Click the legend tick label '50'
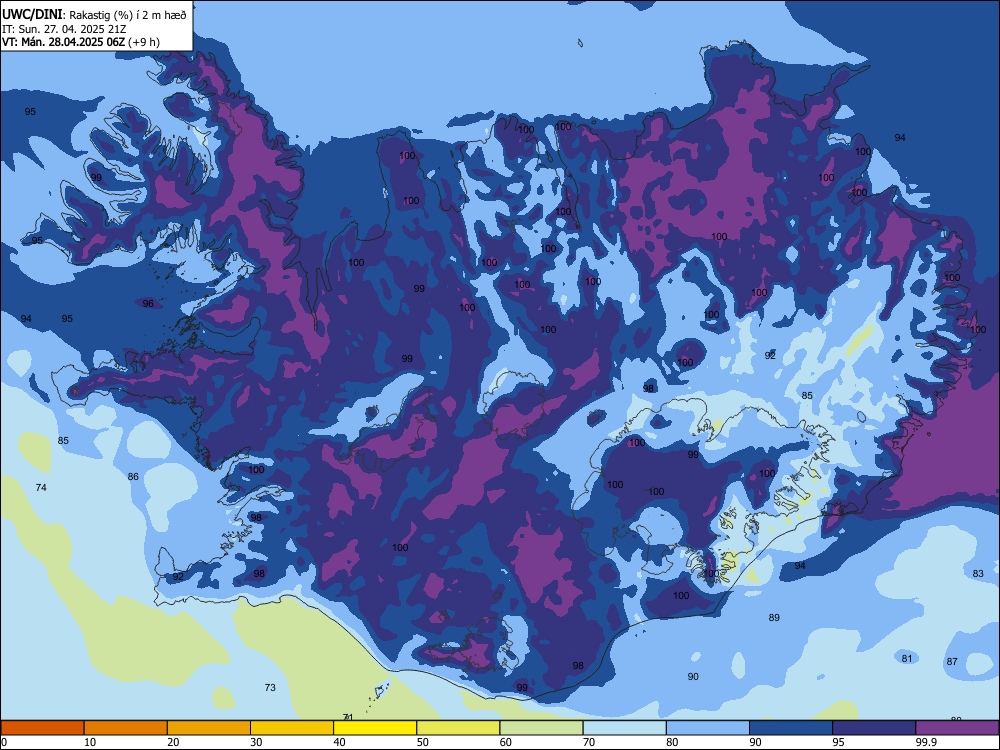Screen dimensions: 1000x750 tap(422, 742)
